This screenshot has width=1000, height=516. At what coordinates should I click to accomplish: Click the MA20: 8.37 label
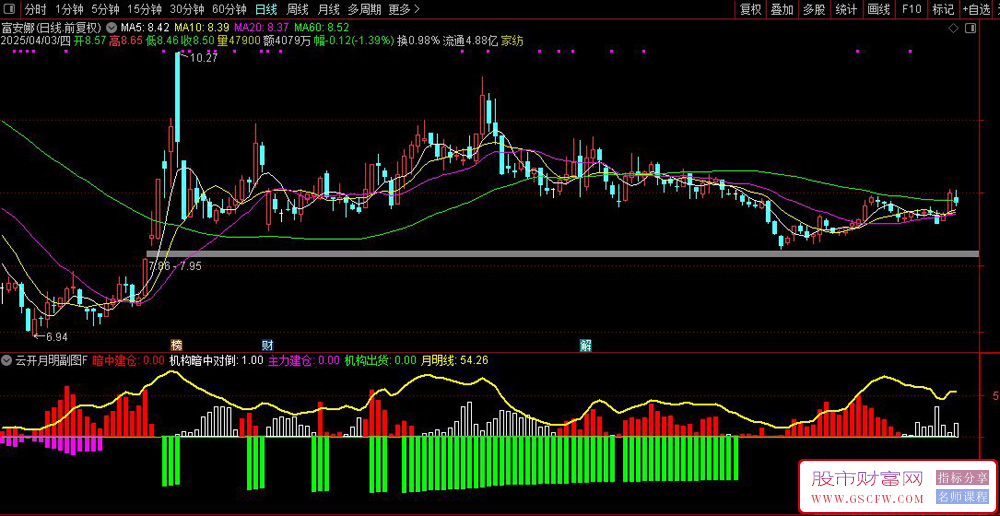261,27
